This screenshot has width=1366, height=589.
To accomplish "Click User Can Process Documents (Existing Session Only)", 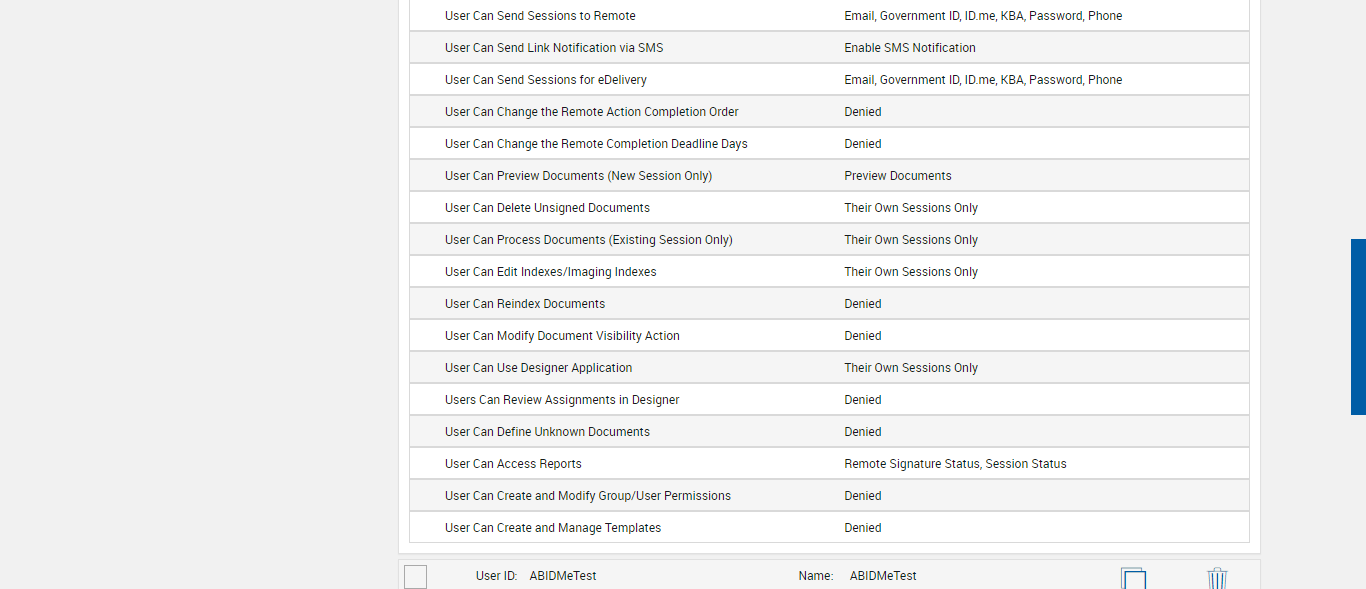I will click(x=588, y=240).
